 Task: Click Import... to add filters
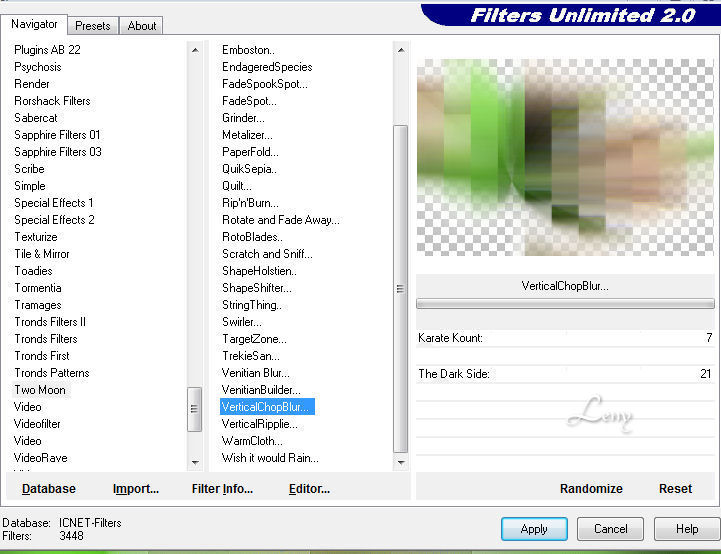136,489
